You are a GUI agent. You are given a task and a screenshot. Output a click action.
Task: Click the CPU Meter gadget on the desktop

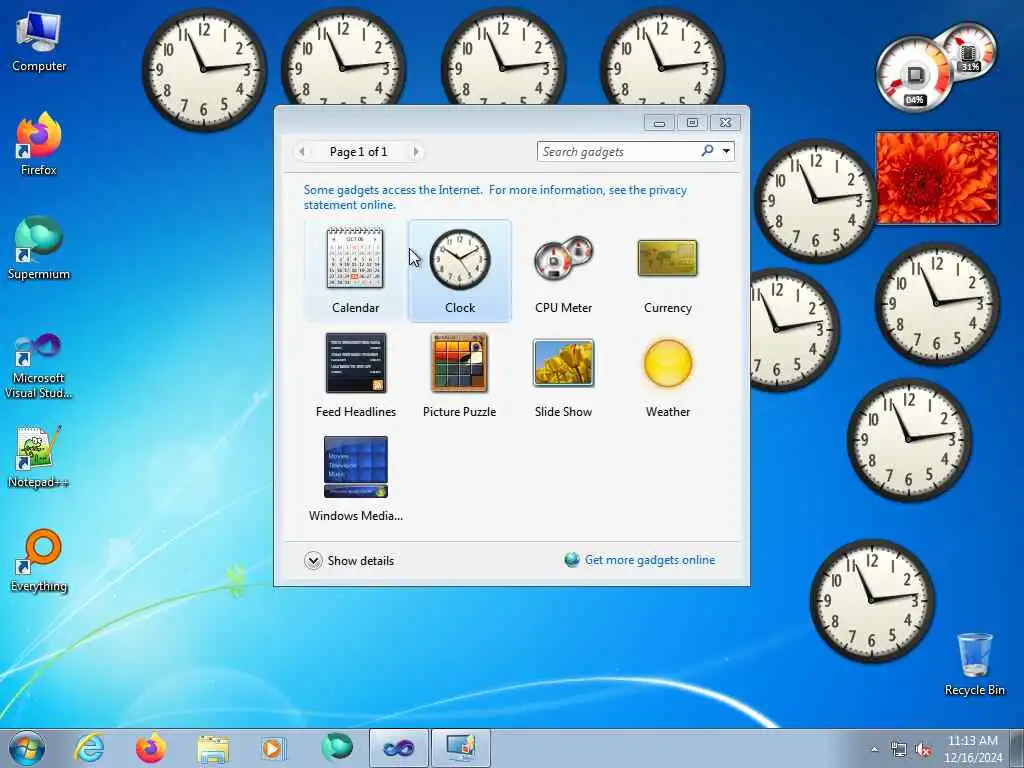(x=935, y=67)
